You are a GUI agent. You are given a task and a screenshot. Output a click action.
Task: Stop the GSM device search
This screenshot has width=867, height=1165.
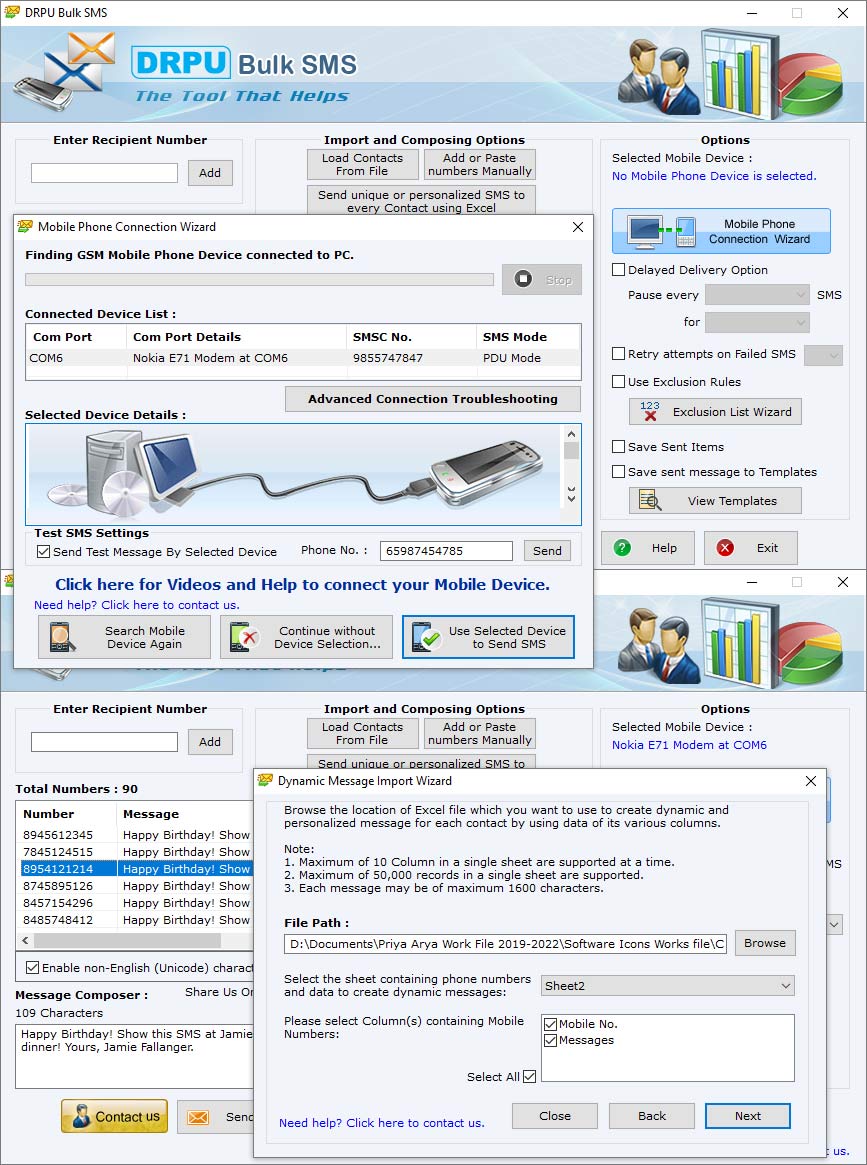coord(541,279)
